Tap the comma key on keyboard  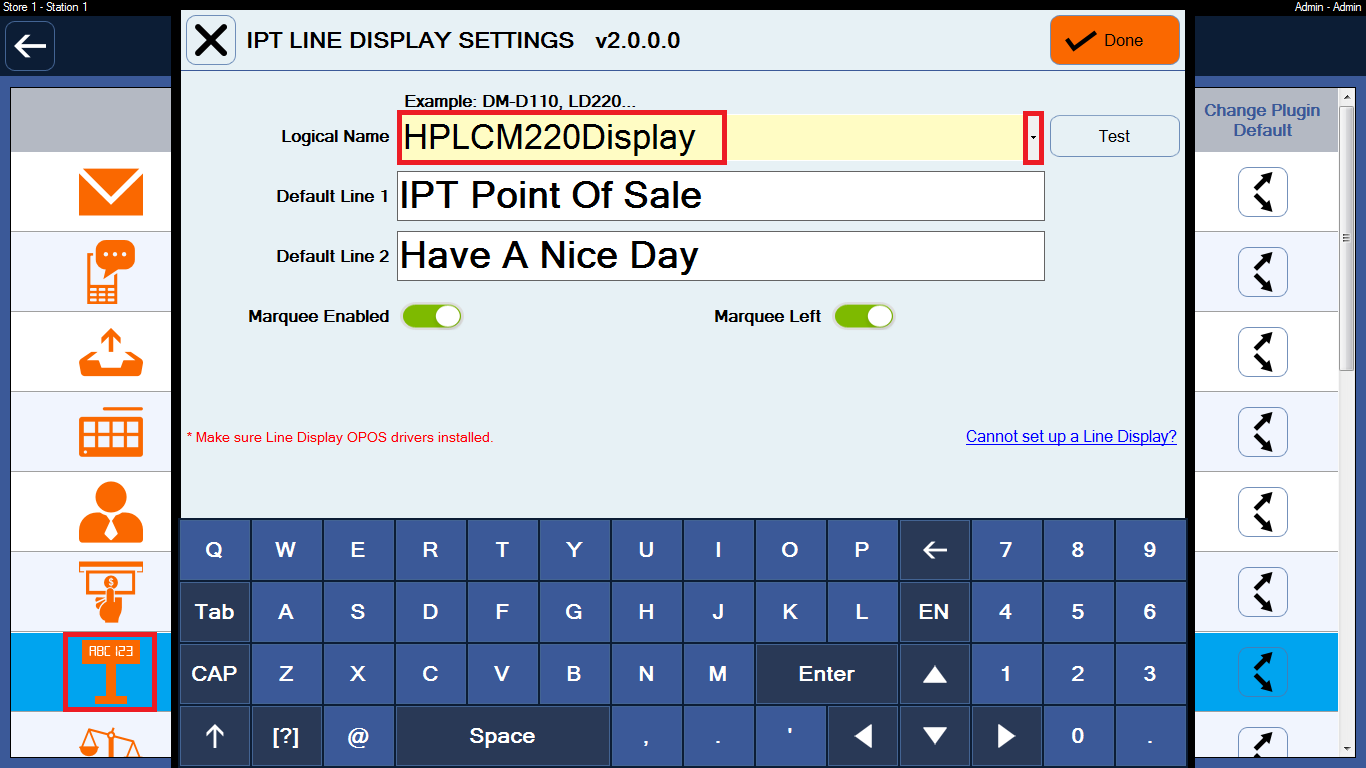click(646, 736)
